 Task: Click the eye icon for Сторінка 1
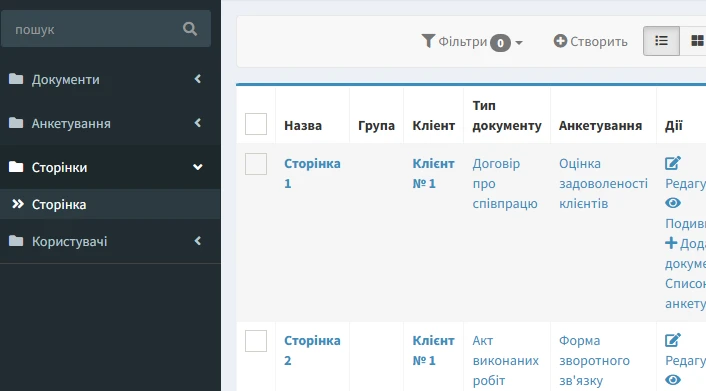point(673,203)
